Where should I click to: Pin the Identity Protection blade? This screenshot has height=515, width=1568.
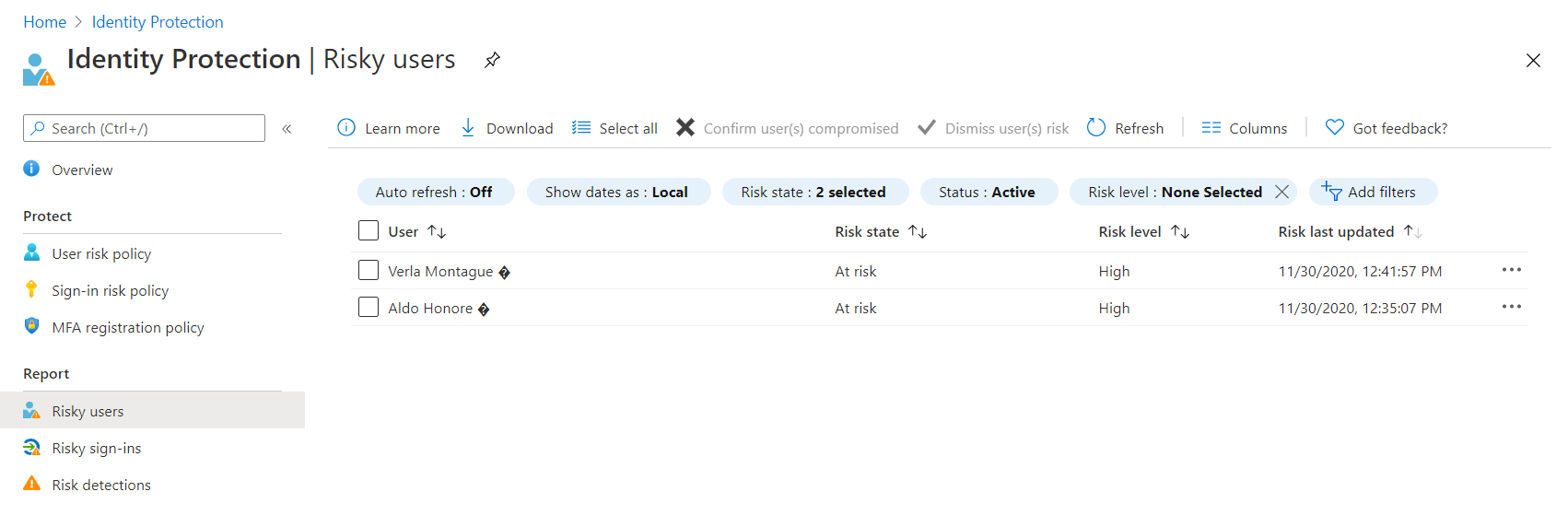[493, 60]
